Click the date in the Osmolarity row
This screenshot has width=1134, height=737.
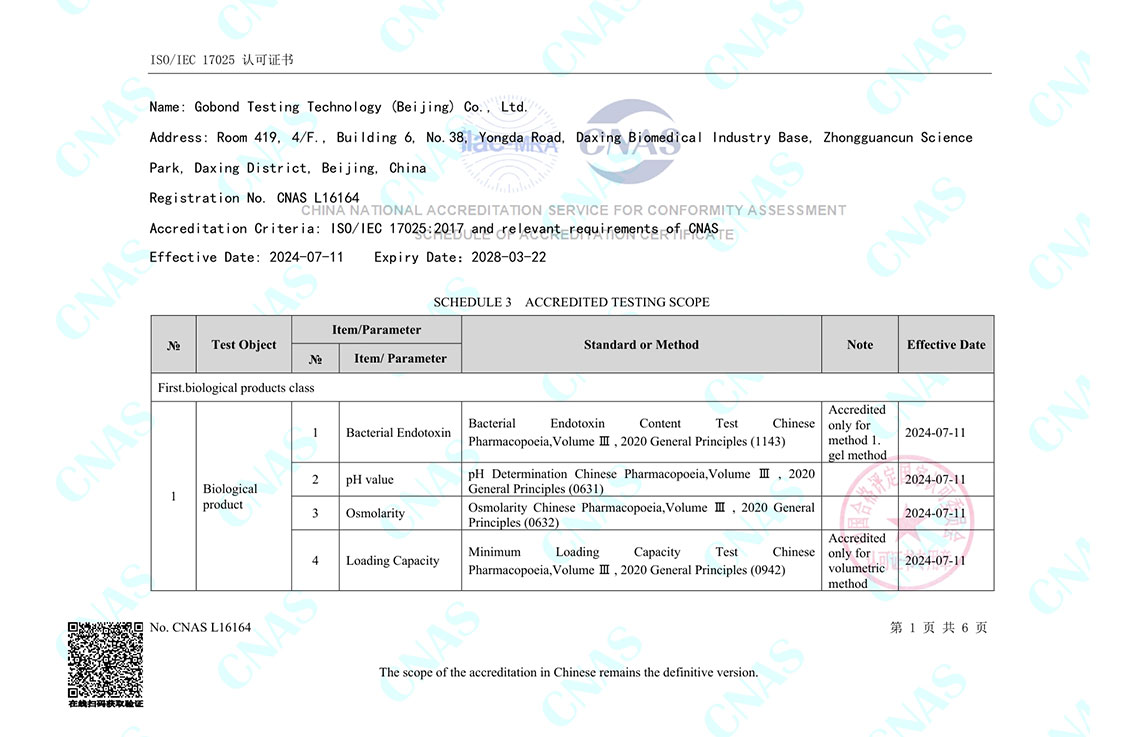pos(935,513)
